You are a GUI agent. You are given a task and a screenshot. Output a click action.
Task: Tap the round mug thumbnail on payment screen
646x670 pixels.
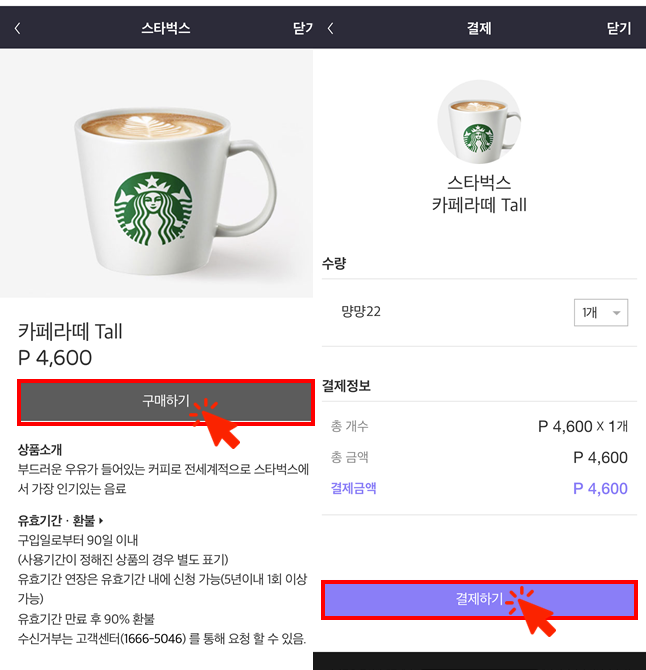[479, 121]
